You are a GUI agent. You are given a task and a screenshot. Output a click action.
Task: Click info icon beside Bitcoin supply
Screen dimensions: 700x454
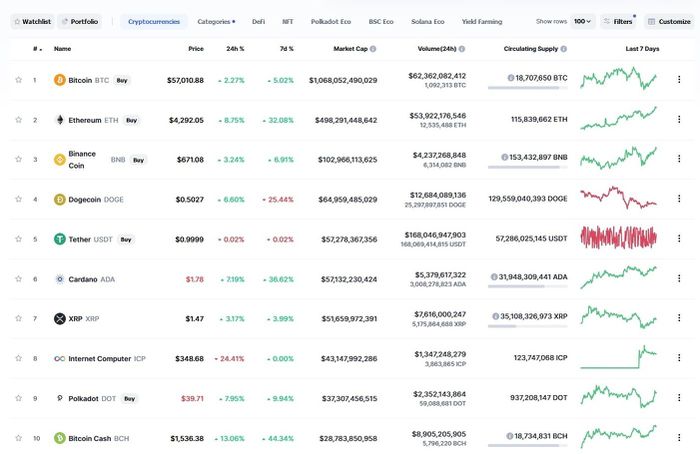(510, 78)
